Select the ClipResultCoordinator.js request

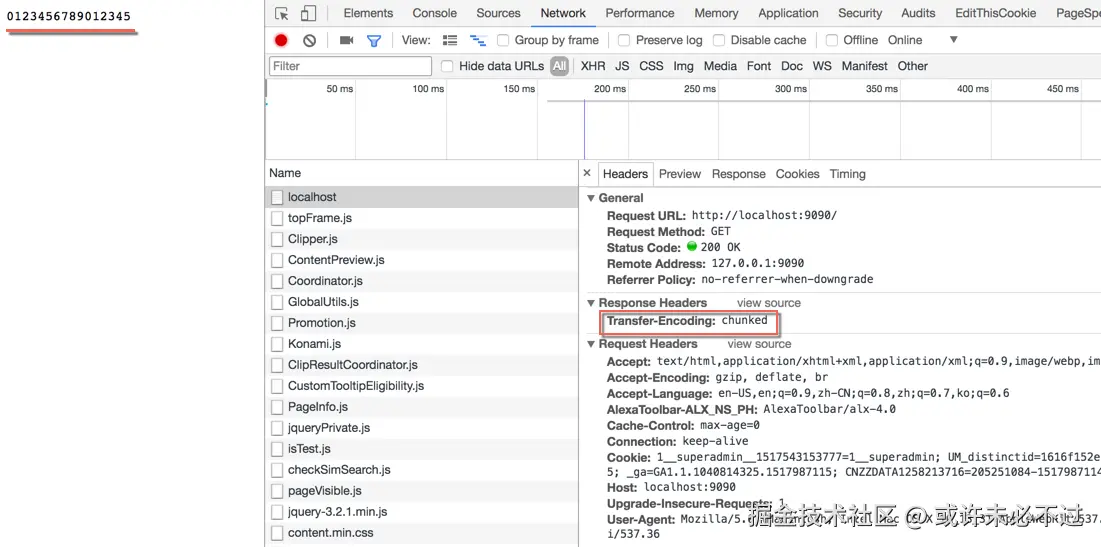tap(421, 365)
